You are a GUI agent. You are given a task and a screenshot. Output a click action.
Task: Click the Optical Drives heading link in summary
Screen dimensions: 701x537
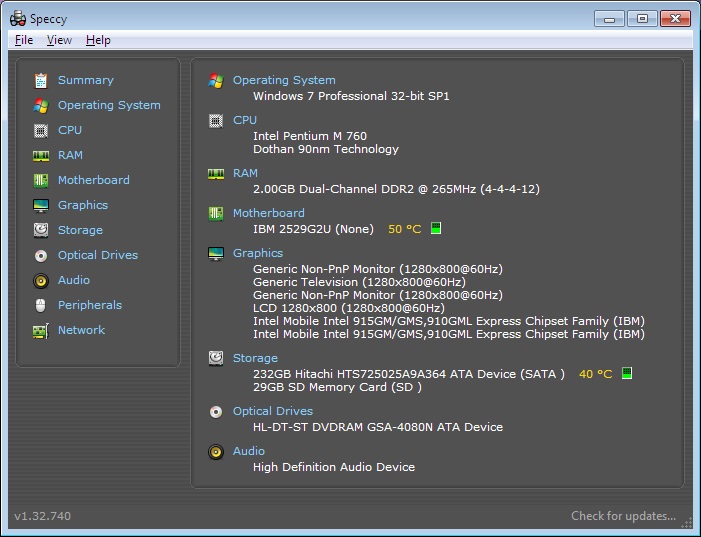point(273,411)
